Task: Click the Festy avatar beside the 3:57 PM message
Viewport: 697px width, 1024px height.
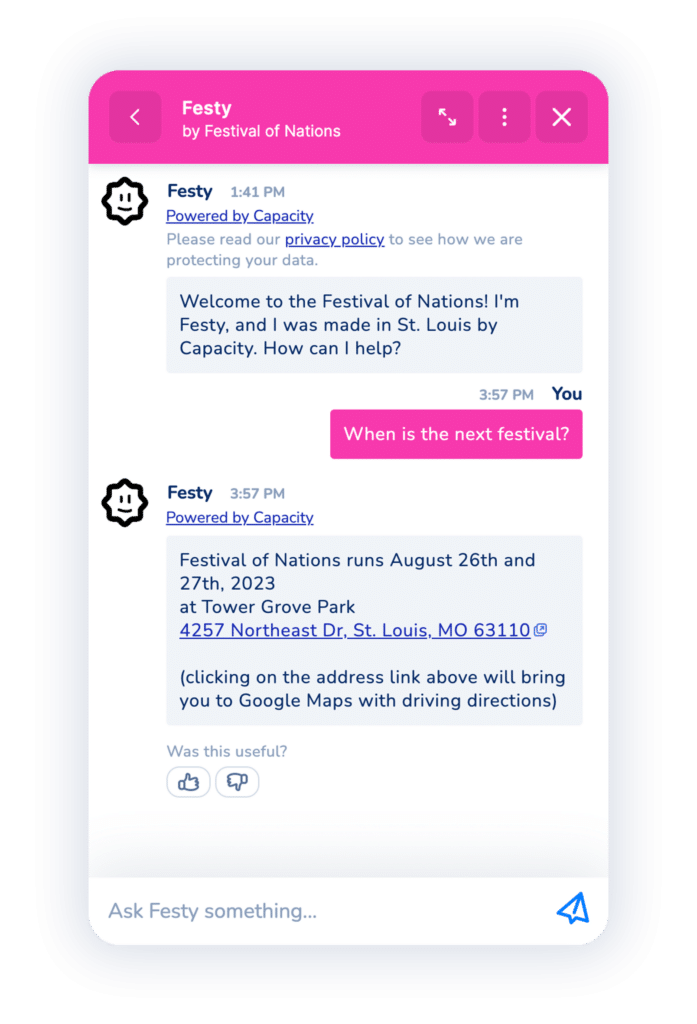Action: 125,503
